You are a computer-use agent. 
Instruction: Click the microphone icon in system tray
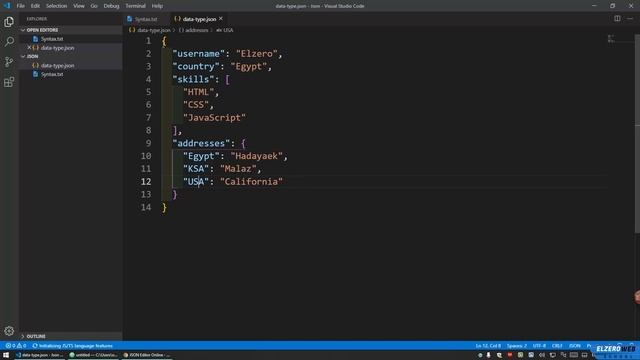(489, 355)
